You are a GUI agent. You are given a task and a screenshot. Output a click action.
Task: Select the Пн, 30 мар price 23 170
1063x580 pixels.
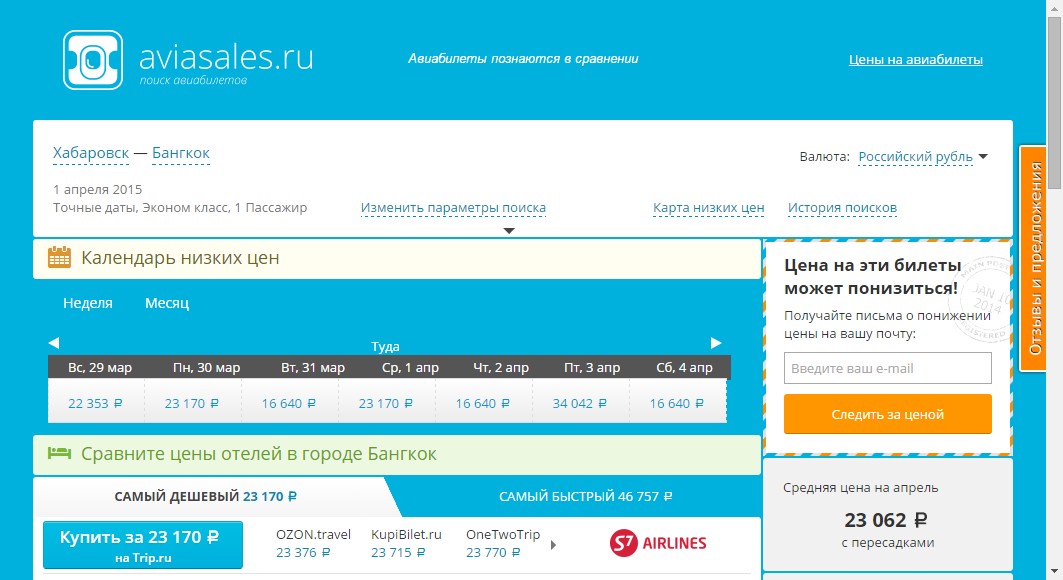[x=192, y=403]
